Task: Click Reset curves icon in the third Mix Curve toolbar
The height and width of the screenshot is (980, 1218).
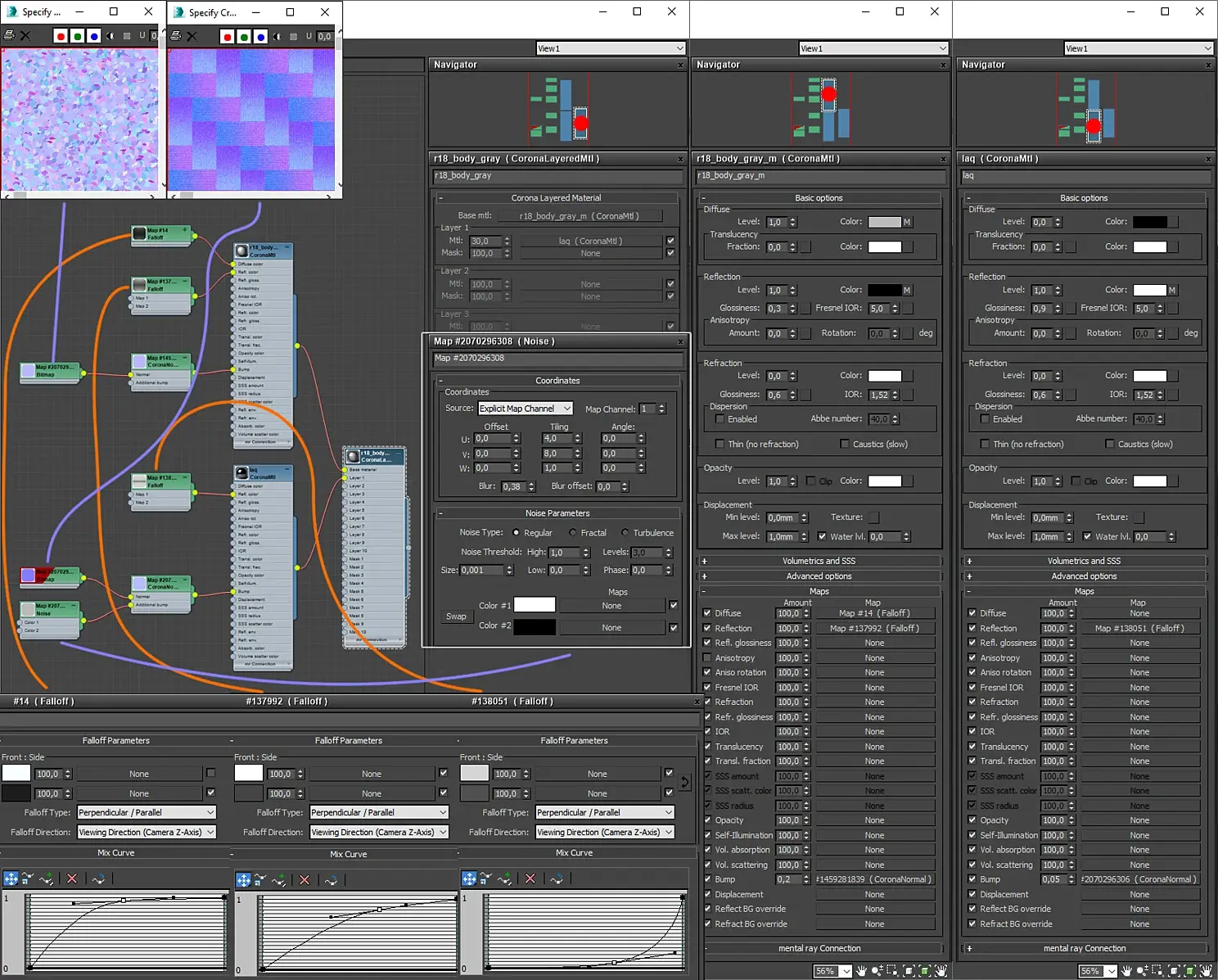Action: (557, 878)
